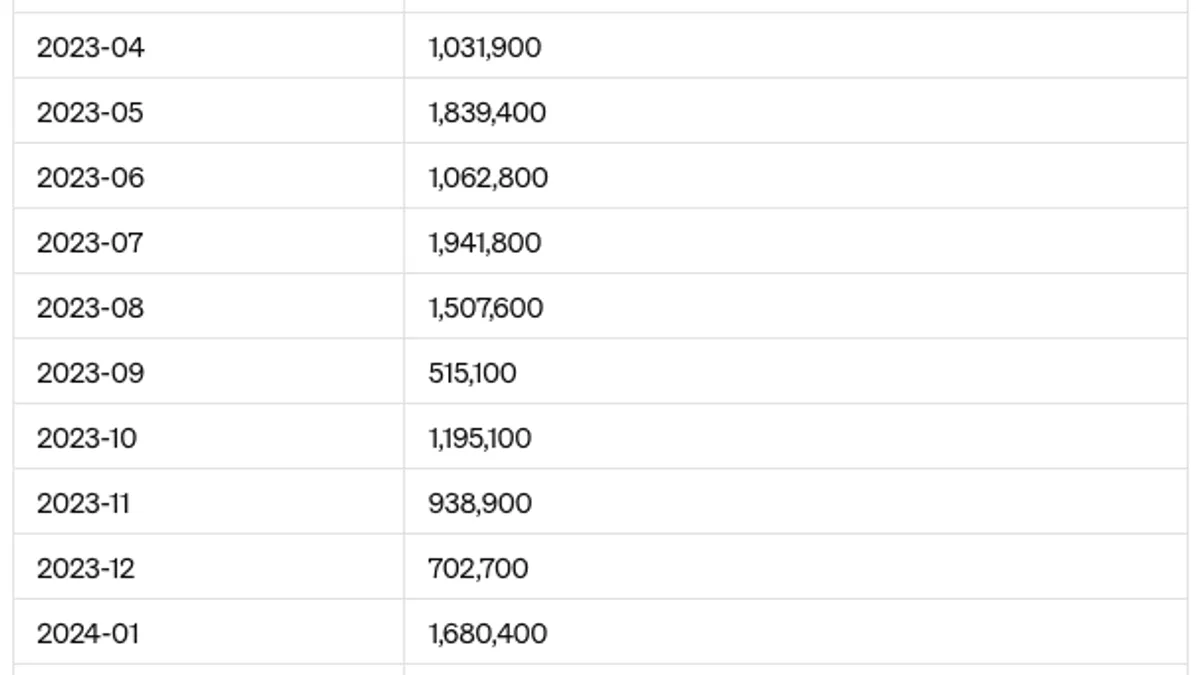The width and height of the screenshot is (1200, 675).
Task: Select the 2023-12 date cell
Action: click(86, 568)
